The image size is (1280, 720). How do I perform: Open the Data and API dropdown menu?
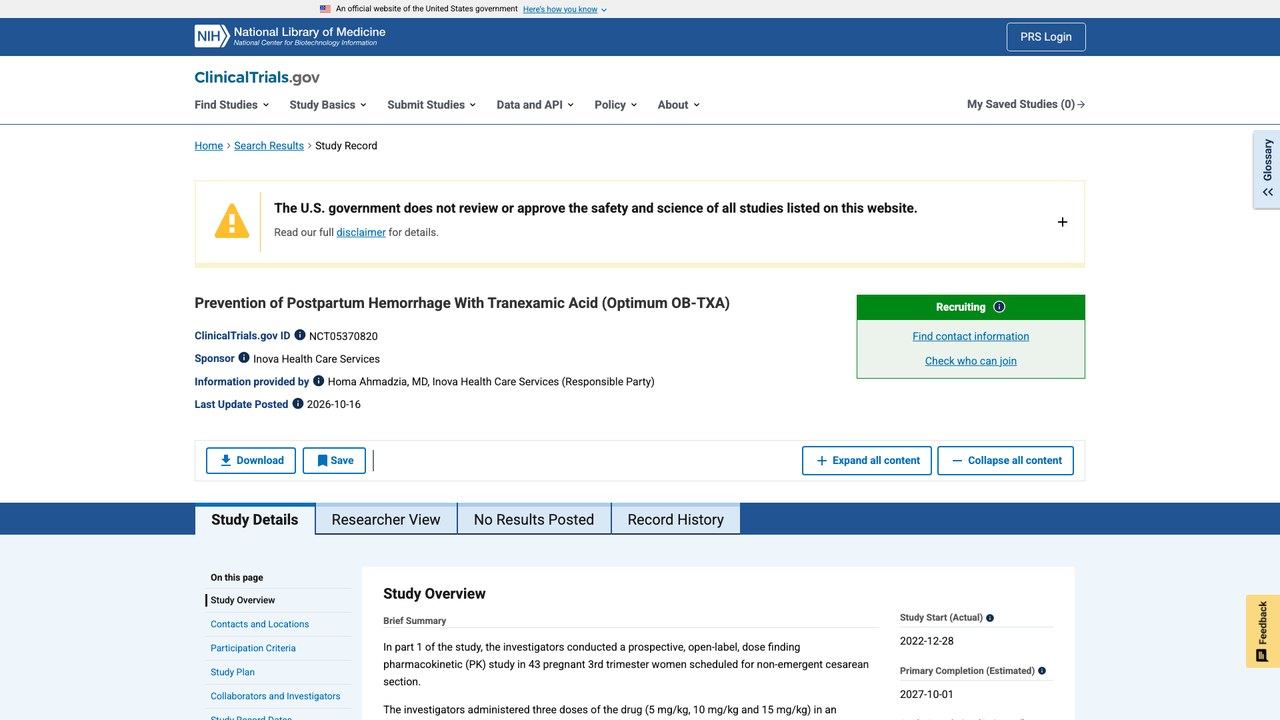[535, 104]
